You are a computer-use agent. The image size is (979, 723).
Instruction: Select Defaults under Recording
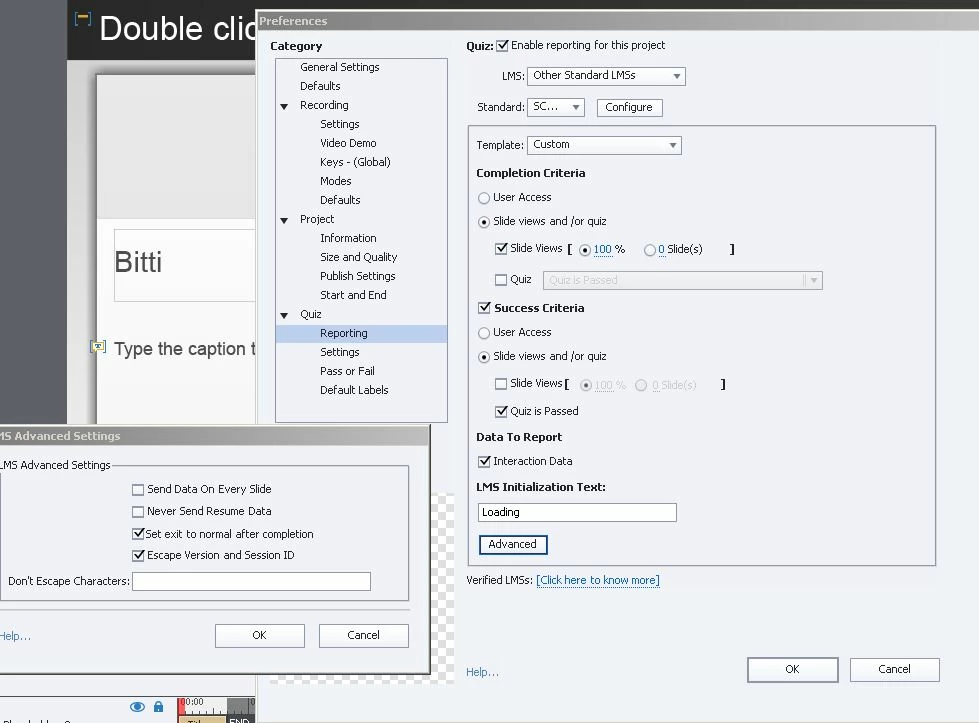click(340, 200)
